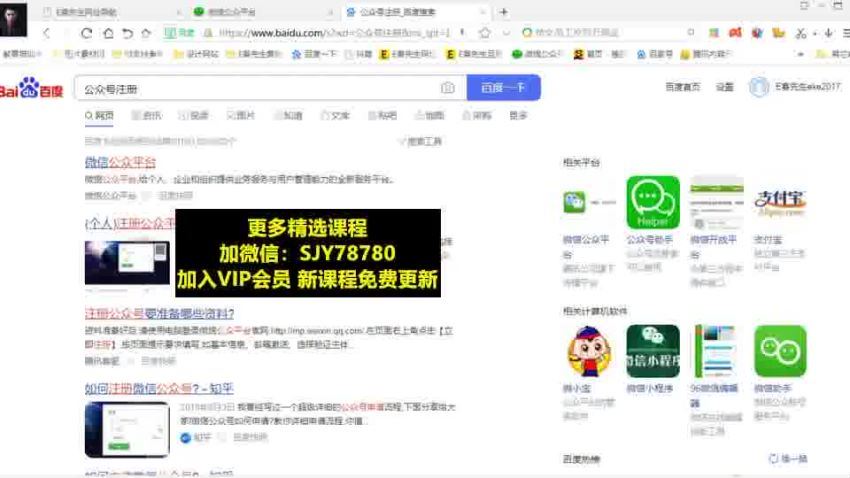This screenshot has width=850, height=478.
Task: Open dropdown arrow next to scissors icon
Action: click(x=815, y=34)
